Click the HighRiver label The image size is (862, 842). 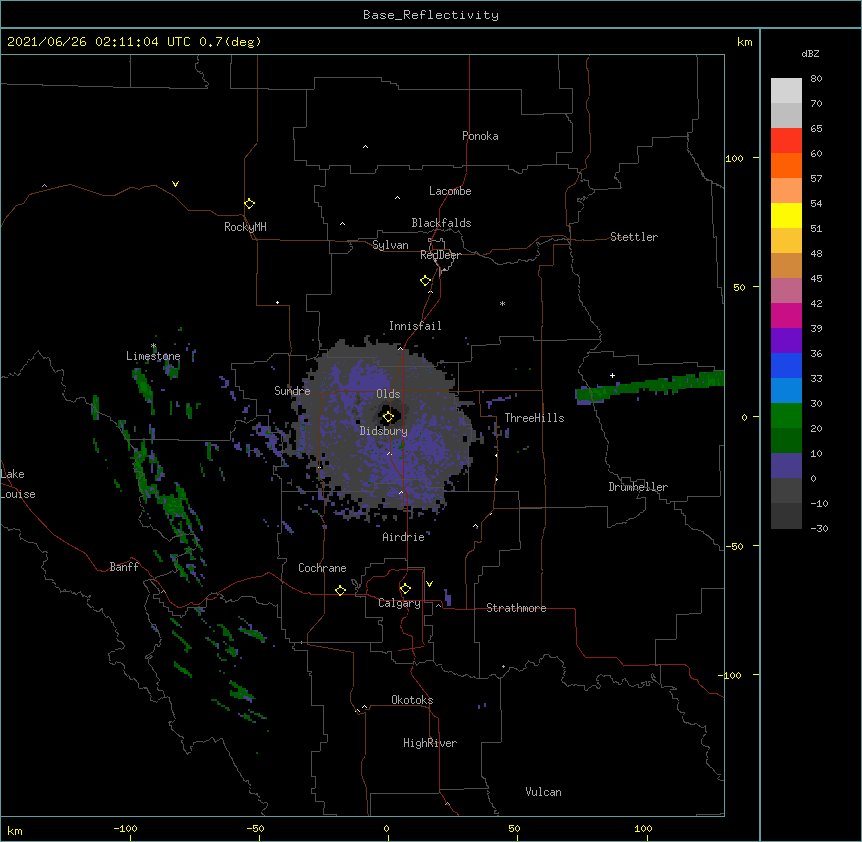pyautogui.click(x=430, y=743)
